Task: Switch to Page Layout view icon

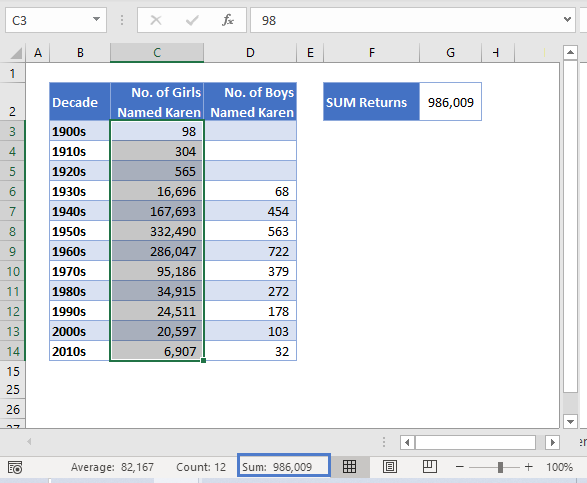Action: point(390,467)
